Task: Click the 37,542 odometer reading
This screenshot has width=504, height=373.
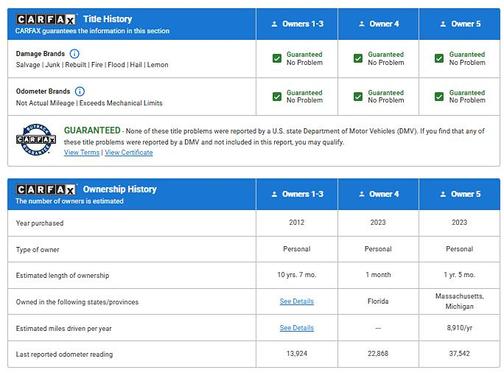Action: click(x=459, y=353)
